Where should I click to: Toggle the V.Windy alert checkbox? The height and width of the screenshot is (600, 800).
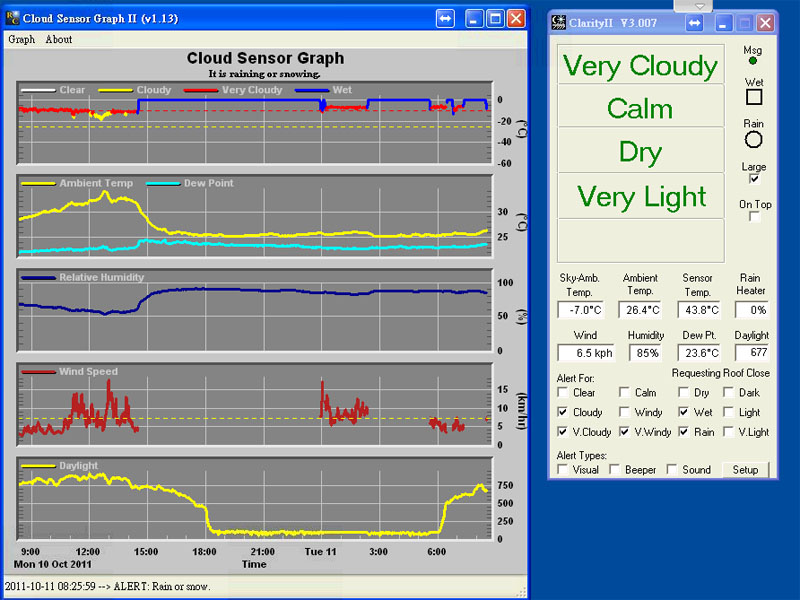625,432
